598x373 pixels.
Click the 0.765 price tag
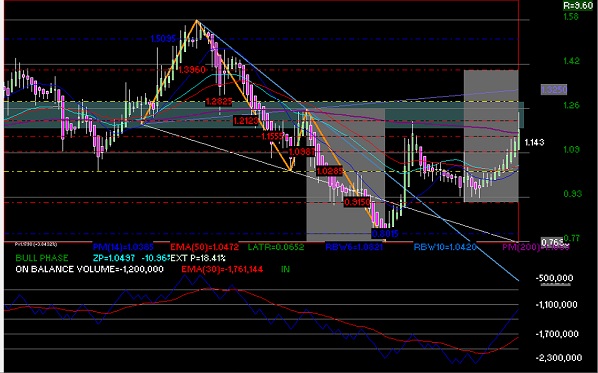(552, 242)
